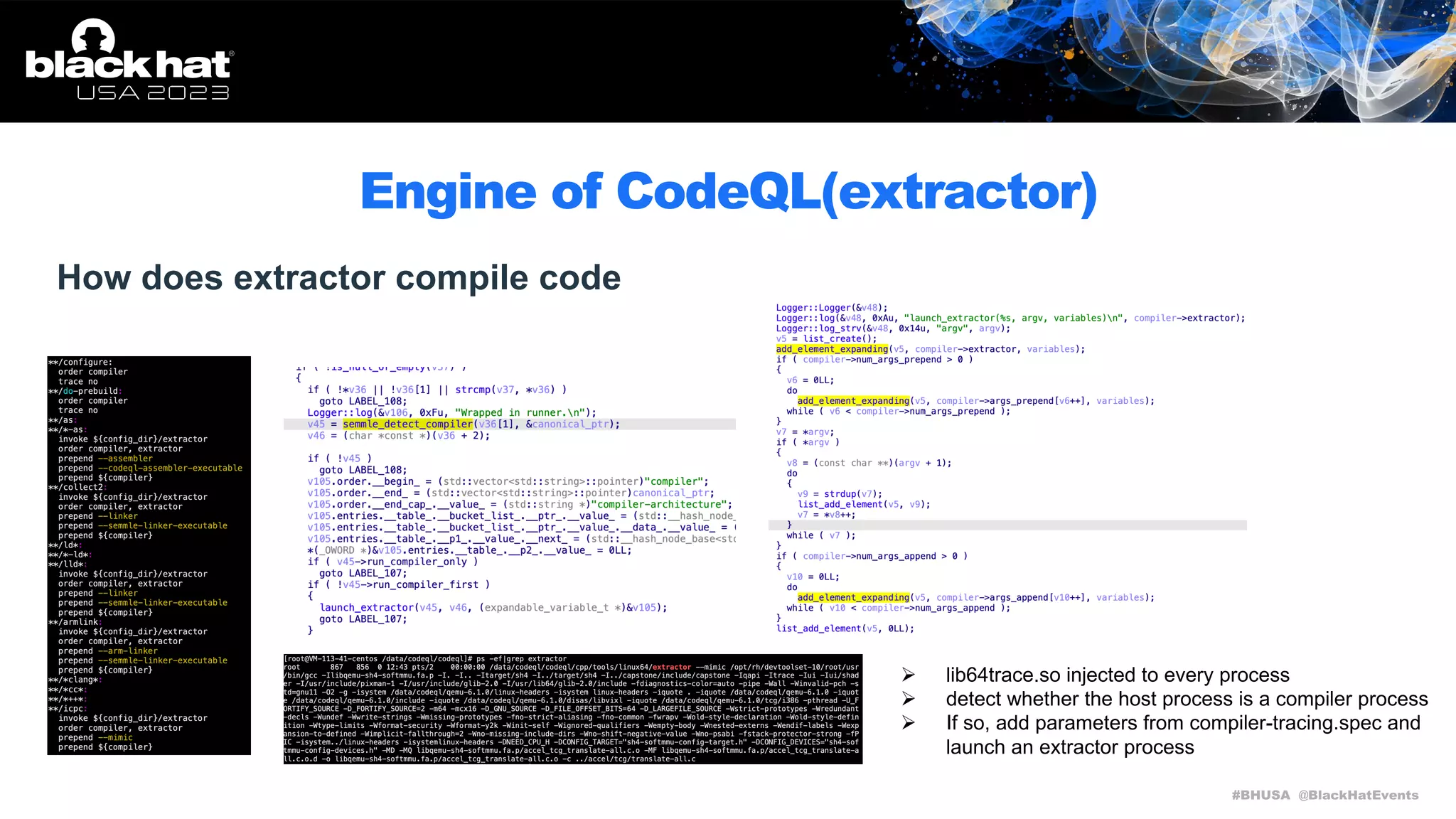
Task: Click the Black Hat USA 2023 logo
Action: pyautogui.click(x=129, y=60)
